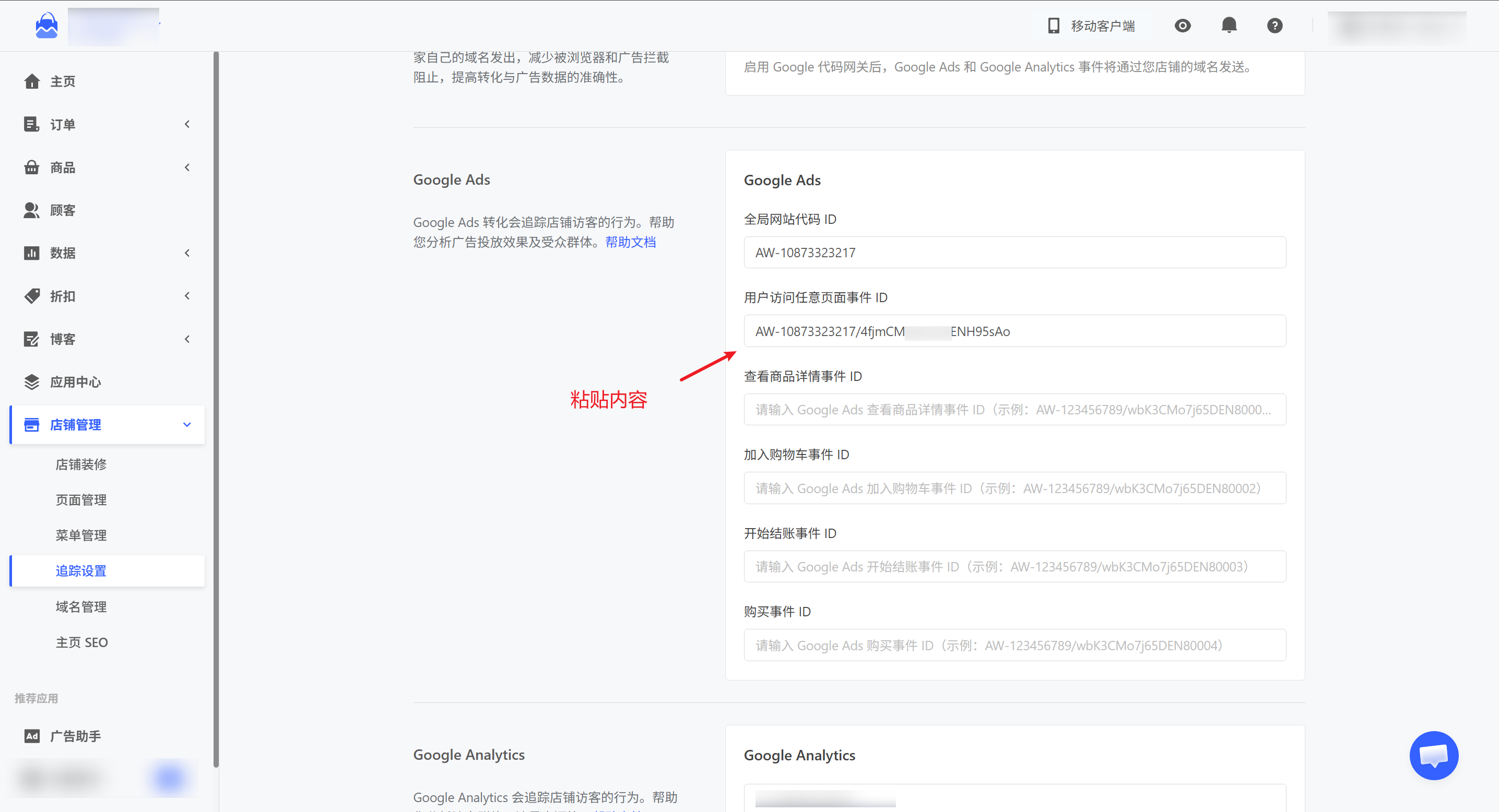
Task: Click the 用户访问任意页面事件 ID input field
Action: point(1015,331)
